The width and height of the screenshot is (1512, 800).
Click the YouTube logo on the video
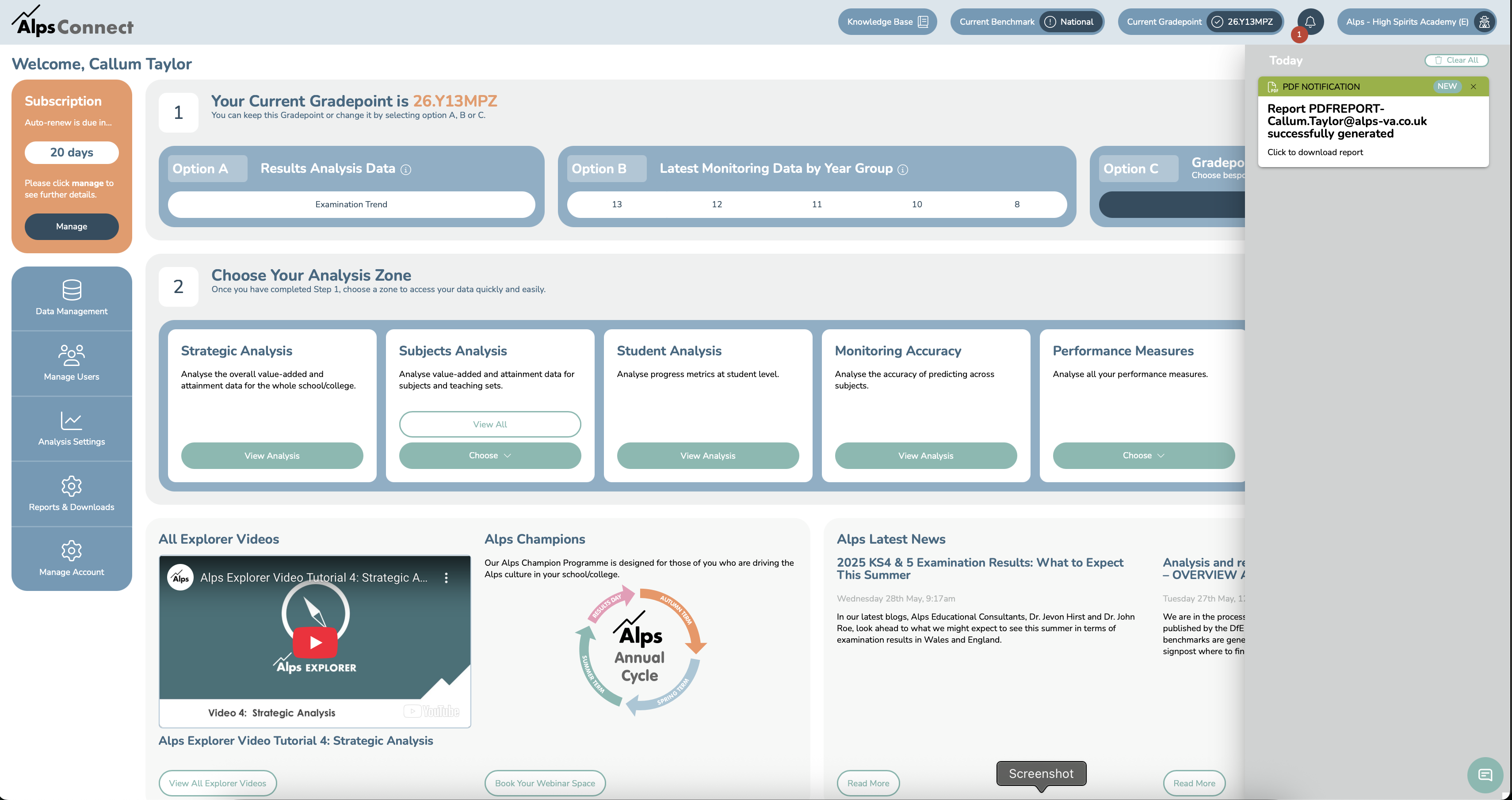coord(431,711)
